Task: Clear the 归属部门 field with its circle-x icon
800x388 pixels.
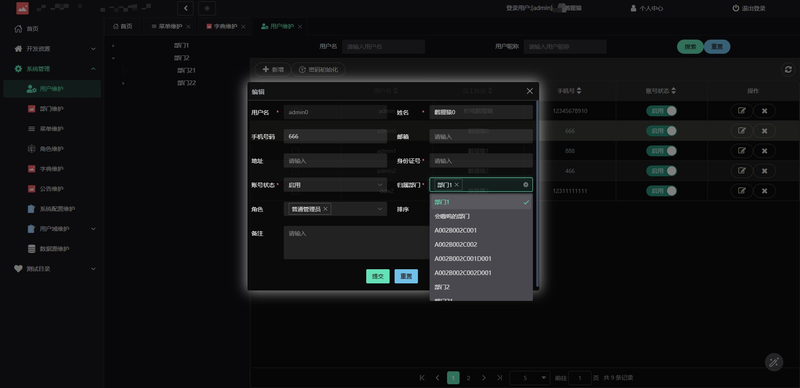Action: (x=526, y=185)
